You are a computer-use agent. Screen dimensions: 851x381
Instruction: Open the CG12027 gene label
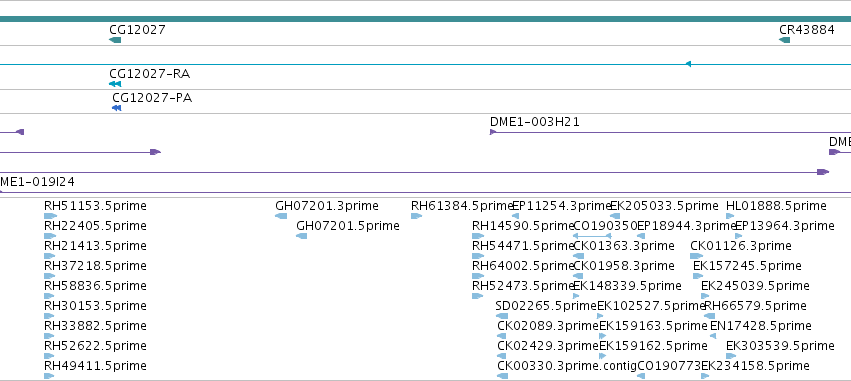(x=137, y=30)
